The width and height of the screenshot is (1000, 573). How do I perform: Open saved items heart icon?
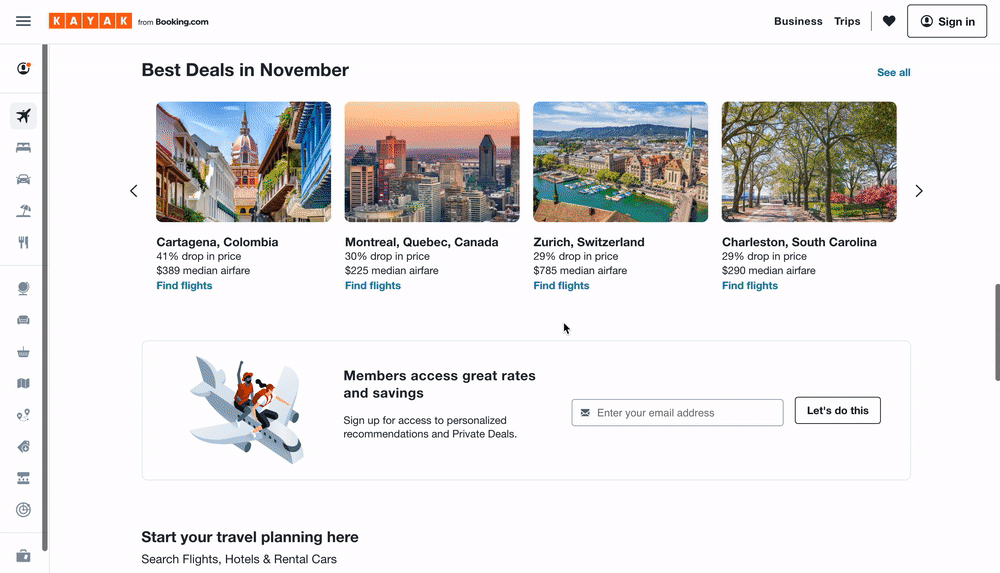tap(889, 21)
